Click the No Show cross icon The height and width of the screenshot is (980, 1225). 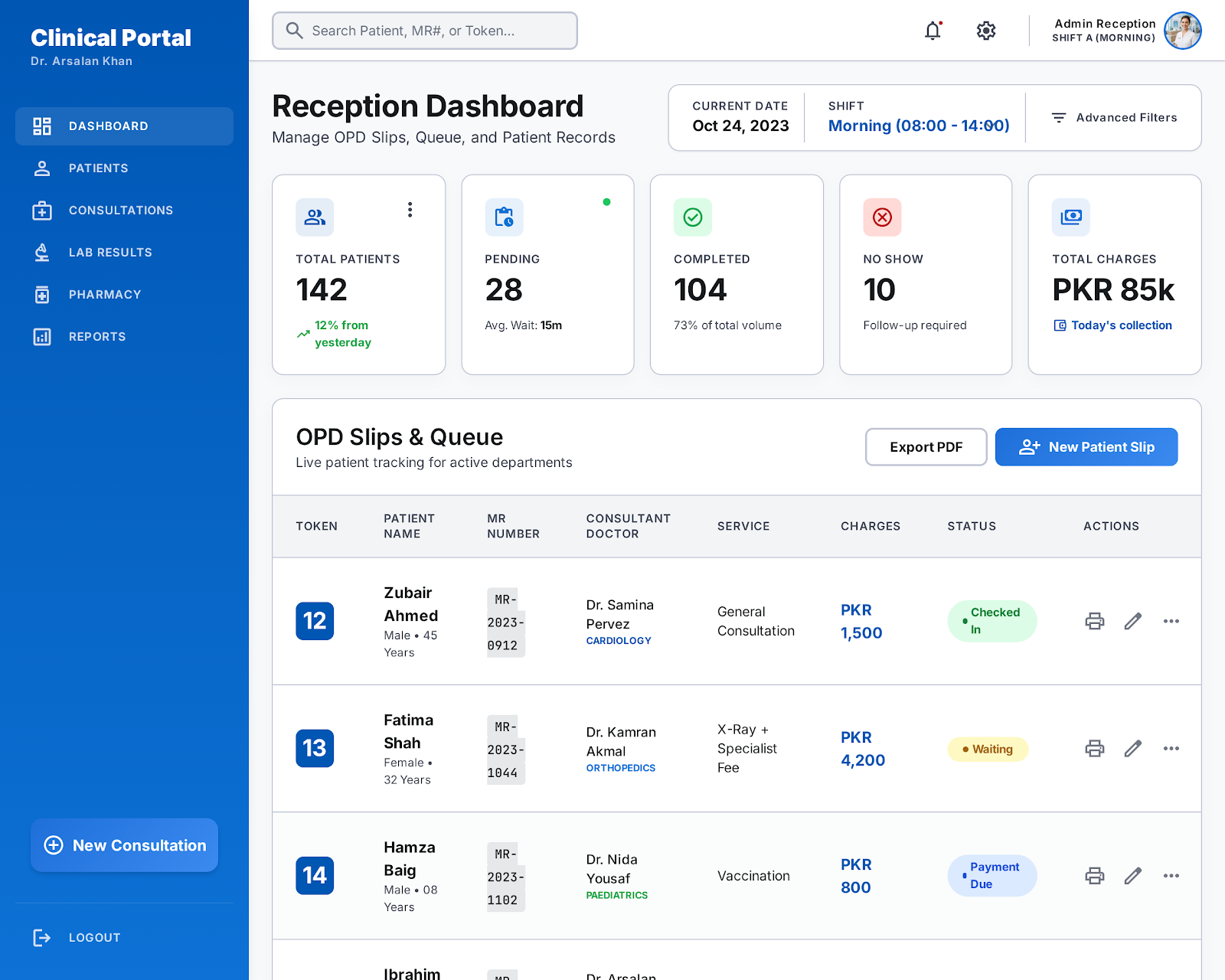click(x=882, y=217)
